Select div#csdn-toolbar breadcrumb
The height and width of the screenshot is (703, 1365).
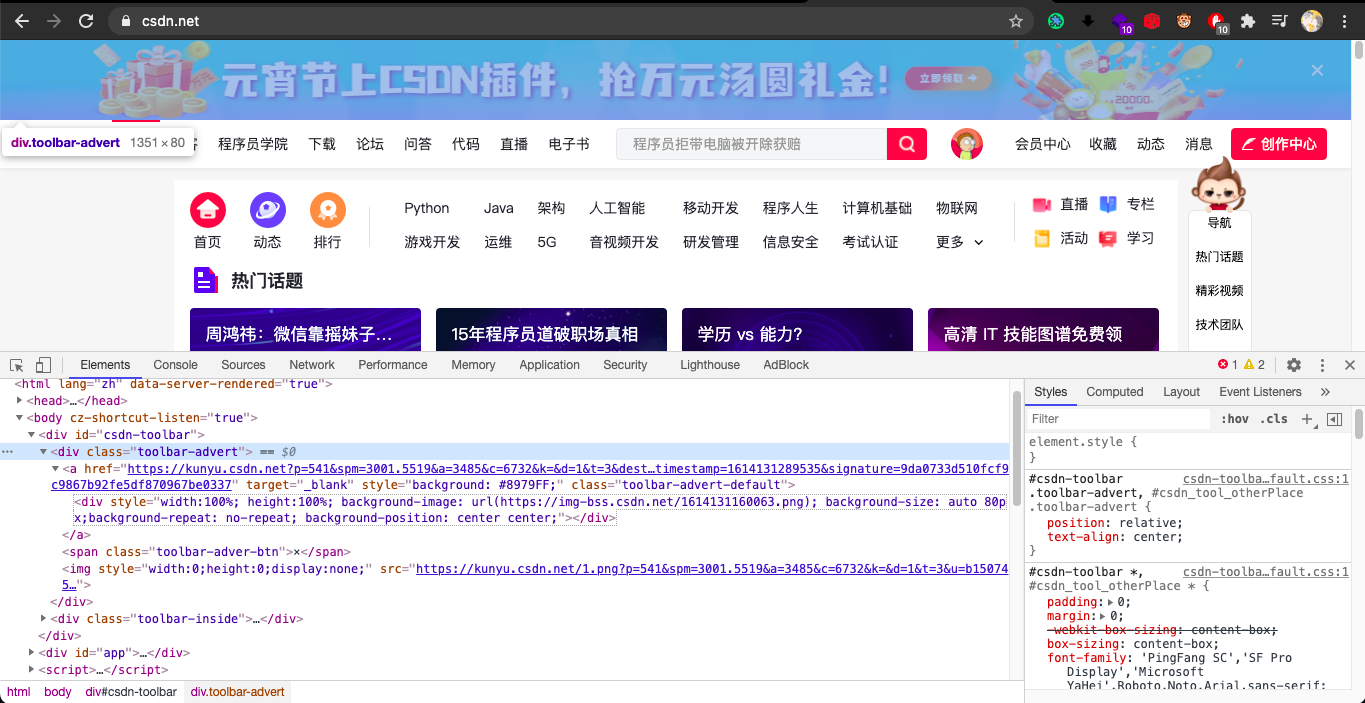(131, 692)
